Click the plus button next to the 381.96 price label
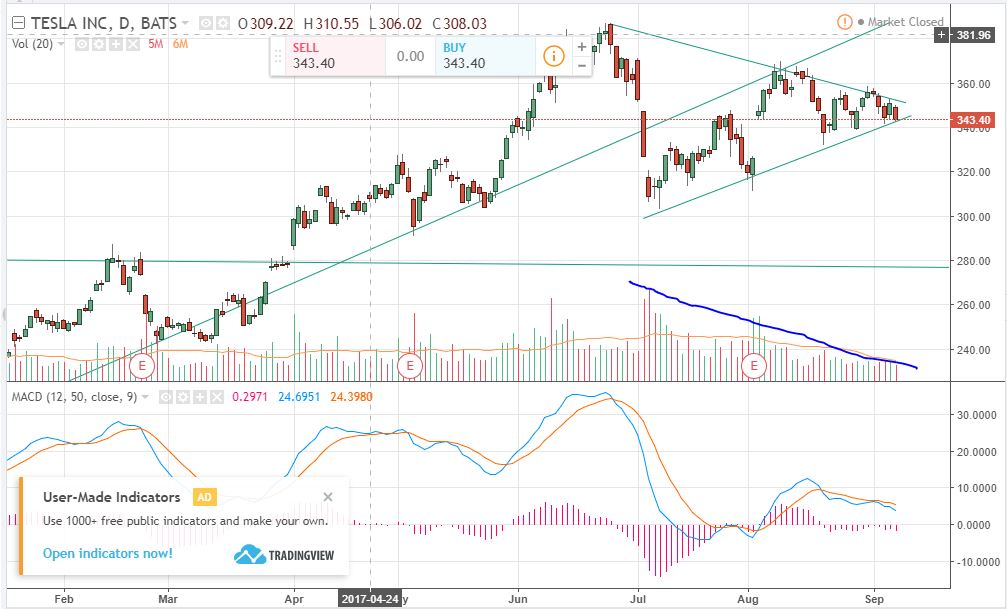 pyautogui.click(x=941, y=35)
